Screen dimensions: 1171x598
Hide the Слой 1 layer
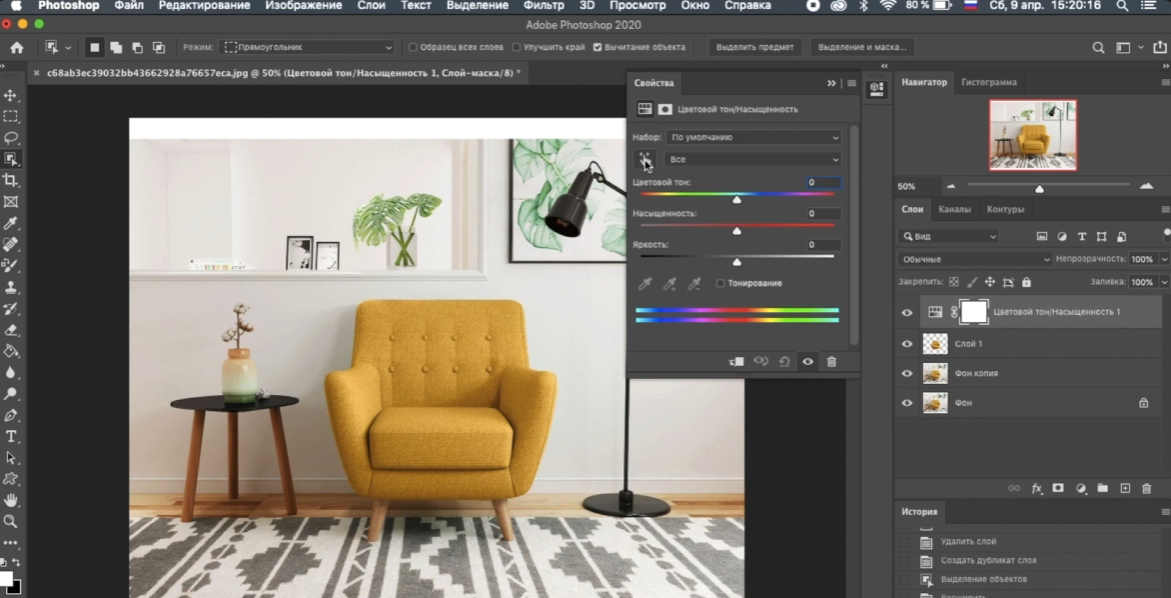point(907,344)
